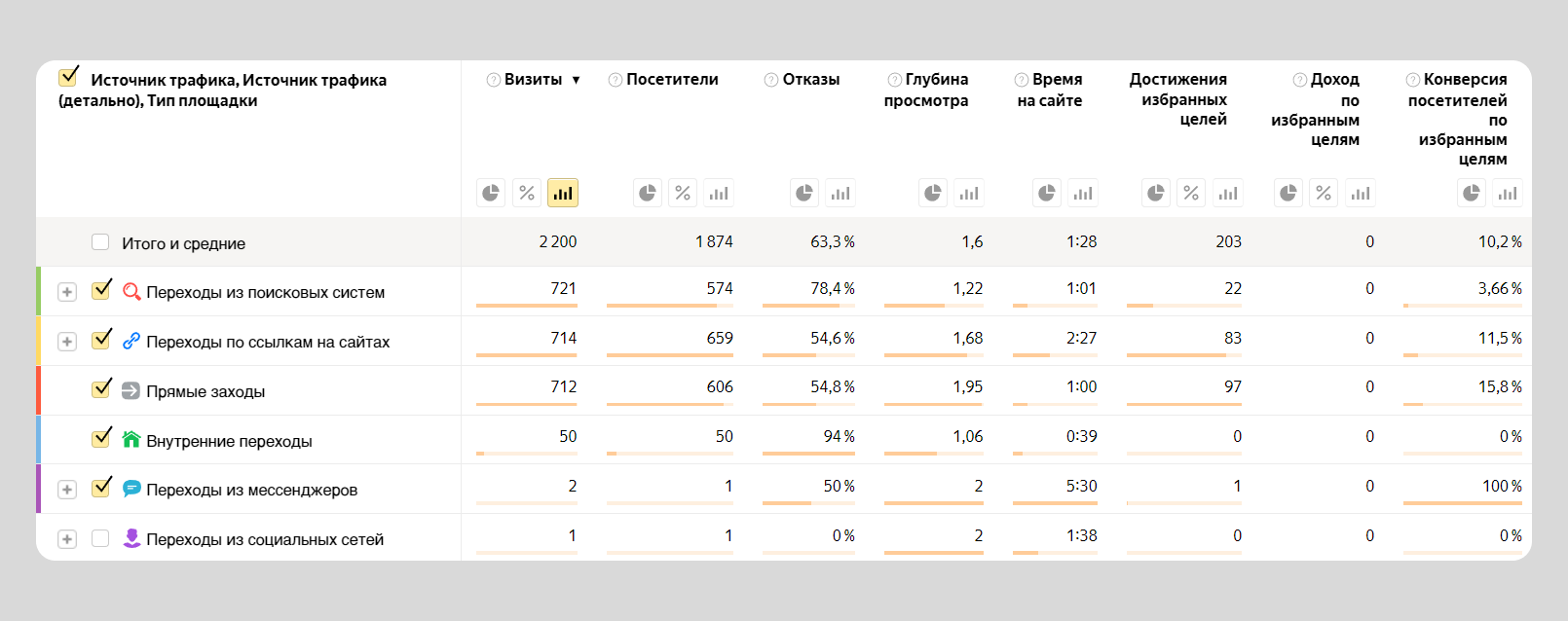Screen dimensions: 1568x621
Task: Select bar chart view for Посетители column
Action: [x=719, y=193]
